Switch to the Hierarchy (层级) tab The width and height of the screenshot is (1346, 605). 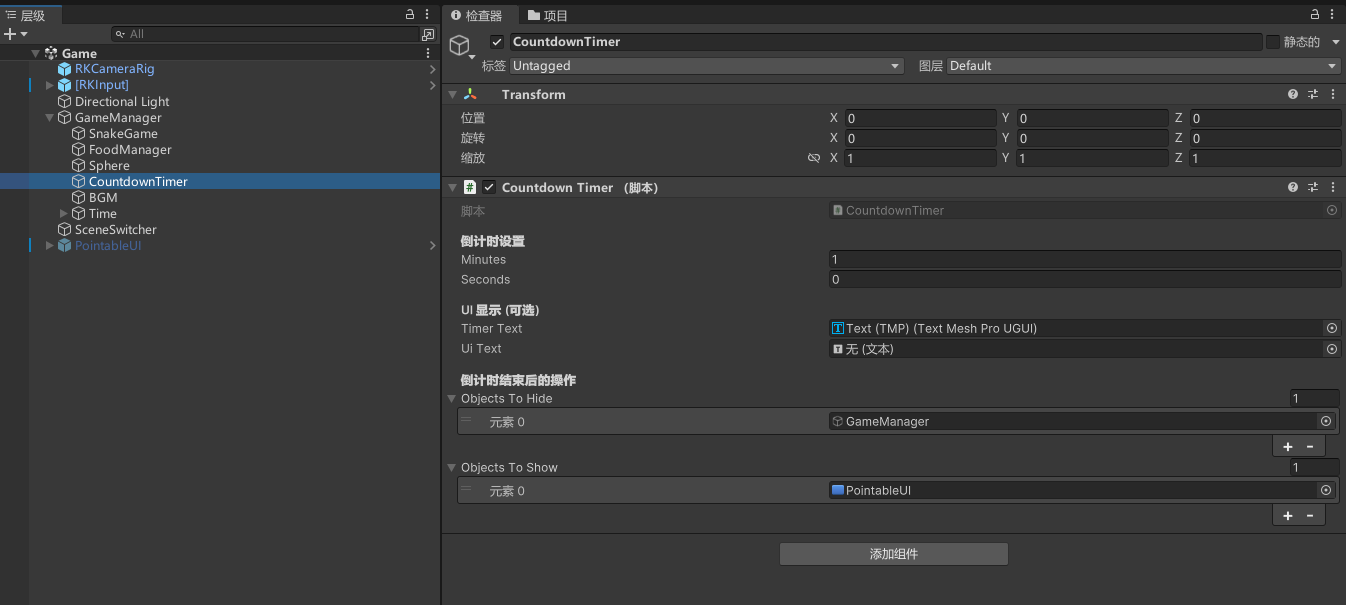coord(31,15)
